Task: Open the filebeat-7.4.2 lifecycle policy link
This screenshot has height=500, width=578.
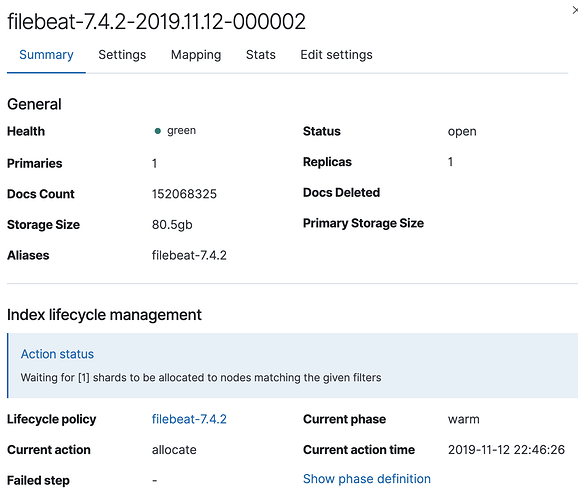Action: (x=189, y=419)
